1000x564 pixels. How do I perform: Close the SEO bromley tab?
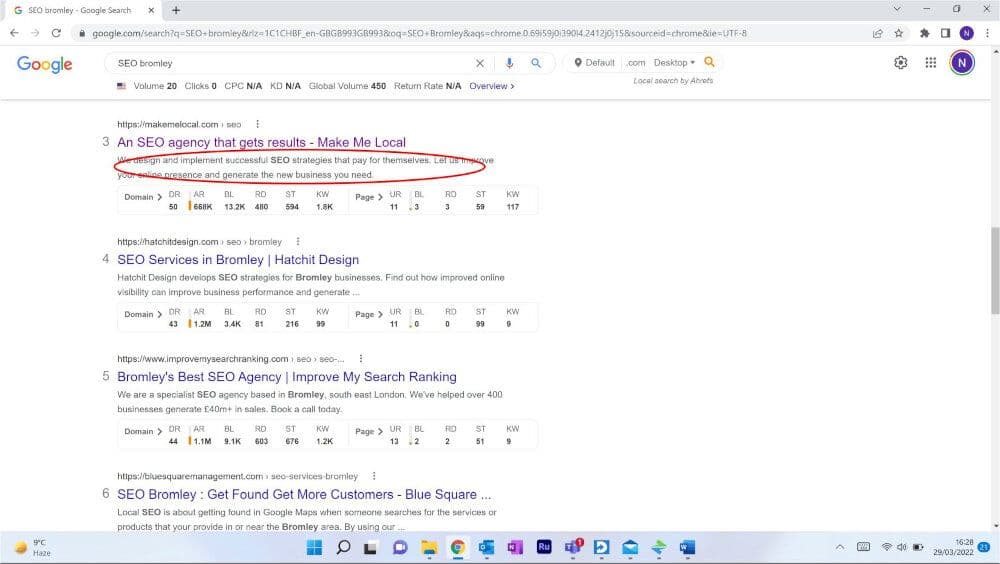[x=151, y=10]
